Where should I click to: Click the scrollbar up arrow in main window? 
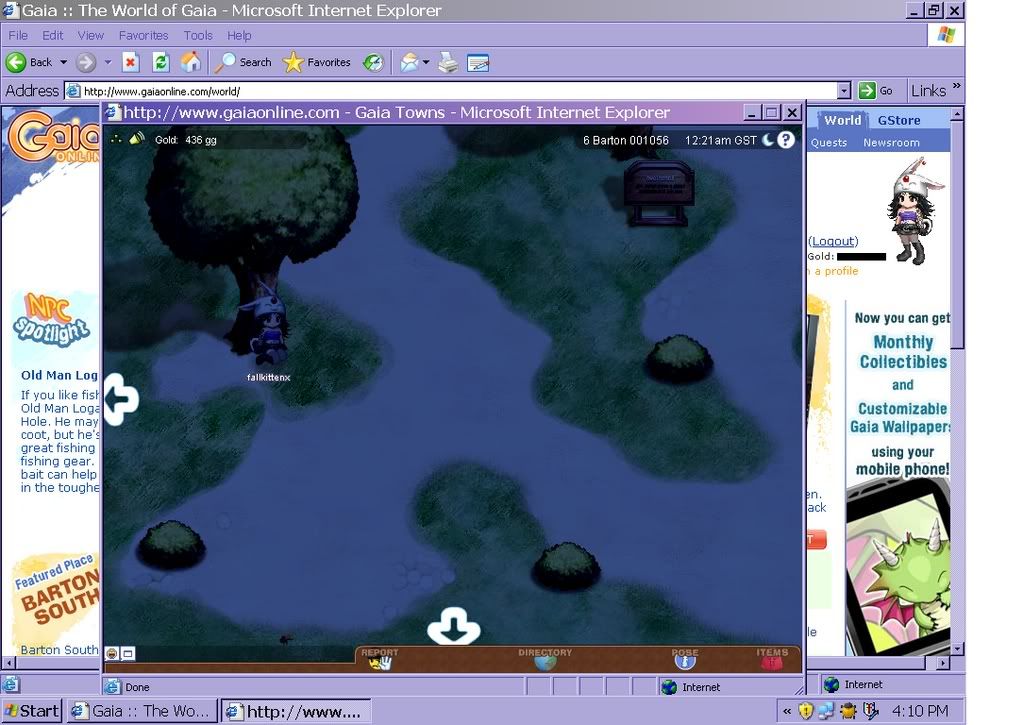tap(957, 114)
